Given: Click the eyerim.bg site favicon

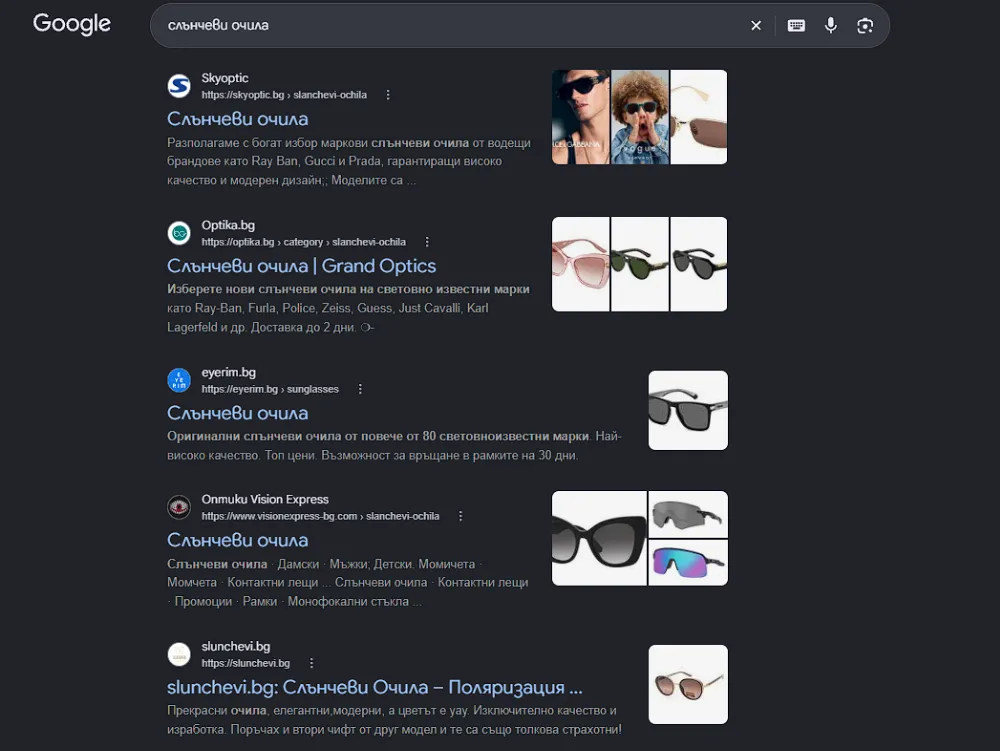Looking at the screenshot, I should pos(179,381).
